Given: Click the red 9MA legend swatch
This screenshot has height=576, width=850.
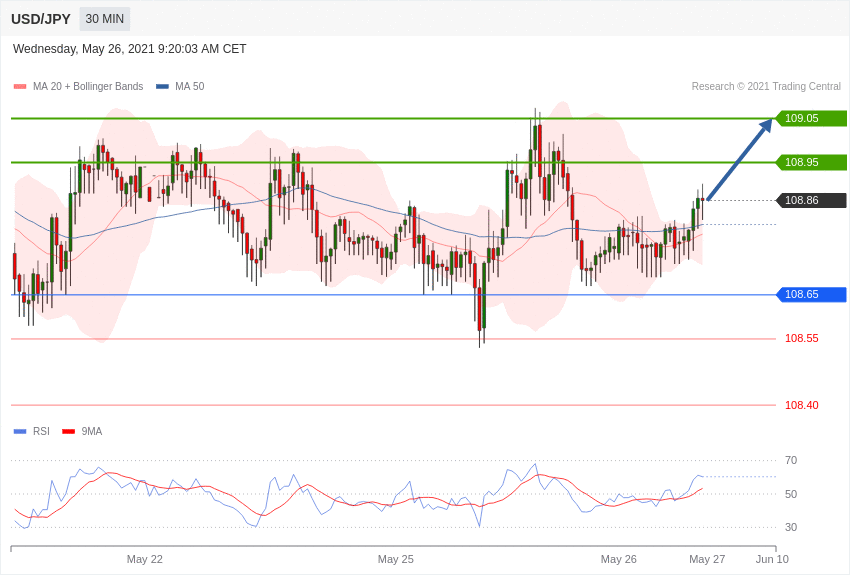Looking at the screenshot, I should (x=68, y=432).
